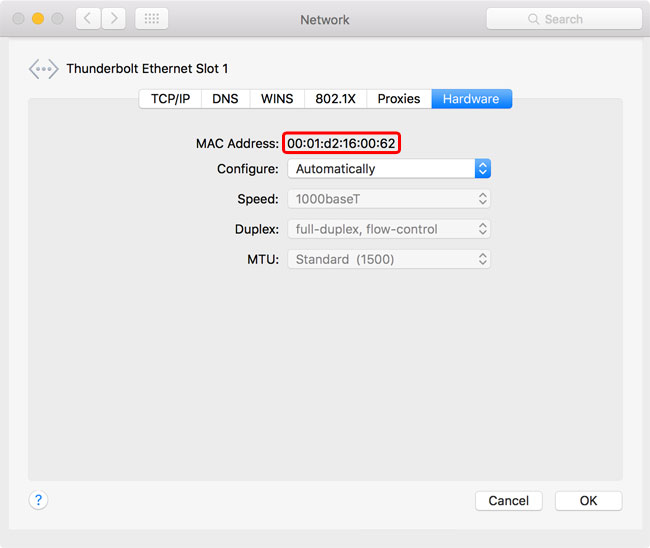This screenshot has height=548, width=650.
Task: Click the Thunderbolt Ethernet interface icon
Action: 43,69
